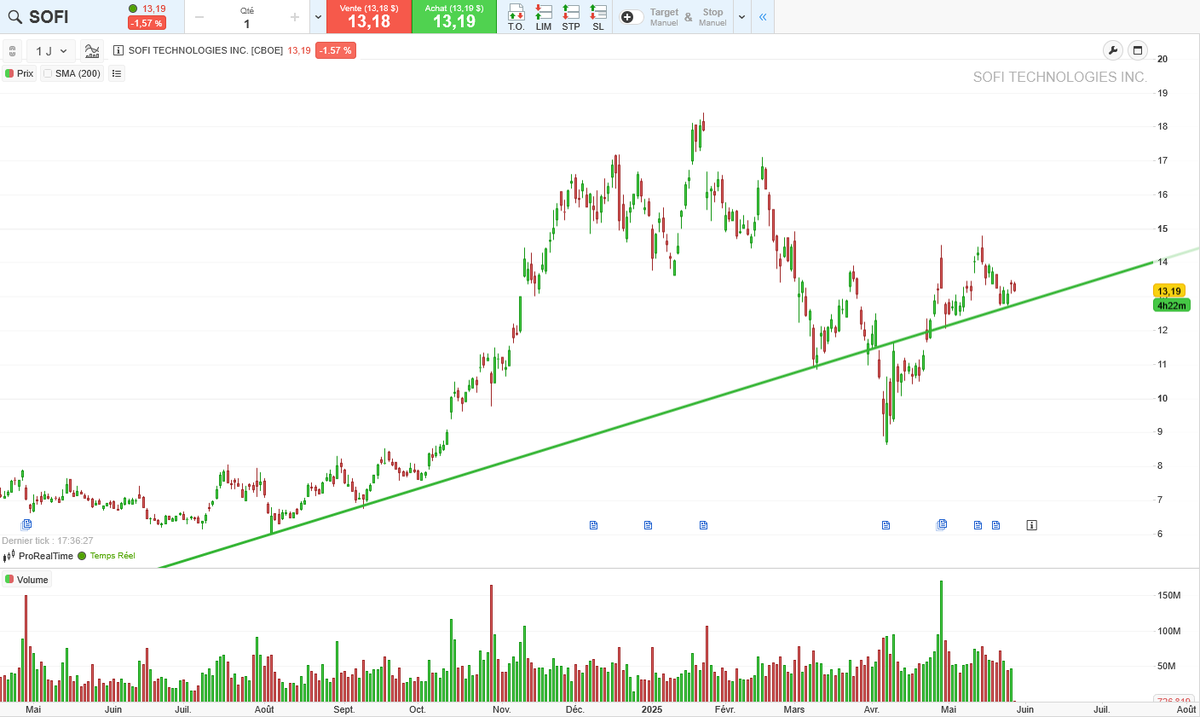Select the T.O. order type icon
The height and width of the screenshot is (717, 1200).
pos(516,17)
